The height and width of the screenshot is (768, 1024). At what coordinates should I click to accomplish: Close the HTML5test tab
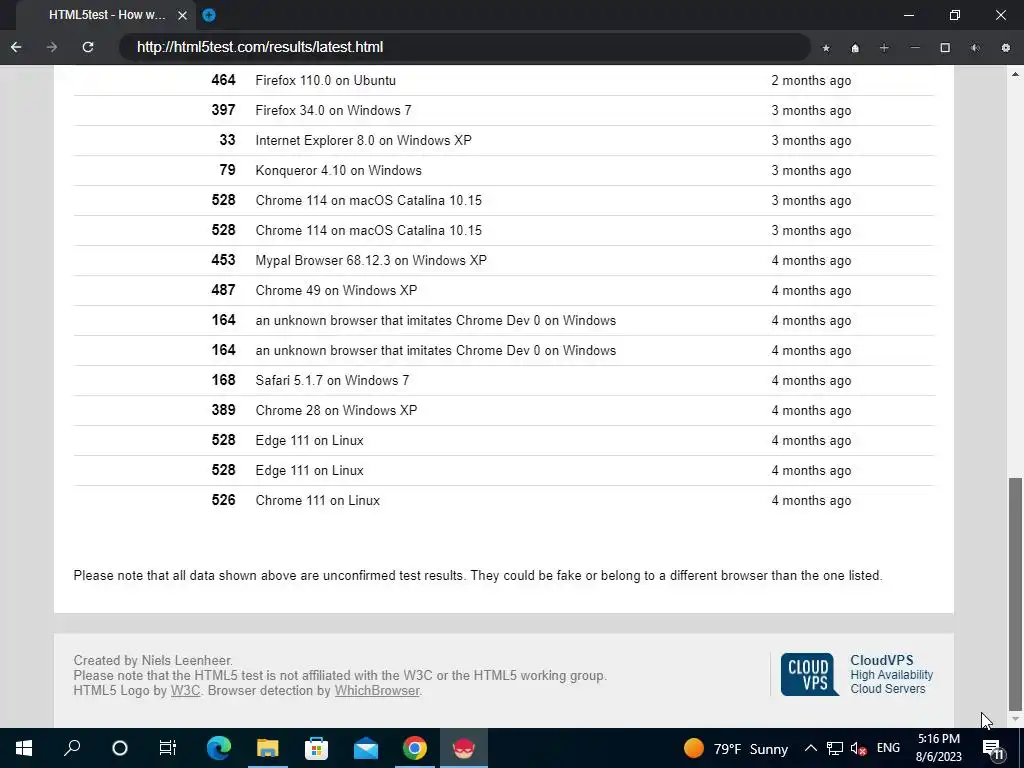pyautogui.click(x=182, y=14)
